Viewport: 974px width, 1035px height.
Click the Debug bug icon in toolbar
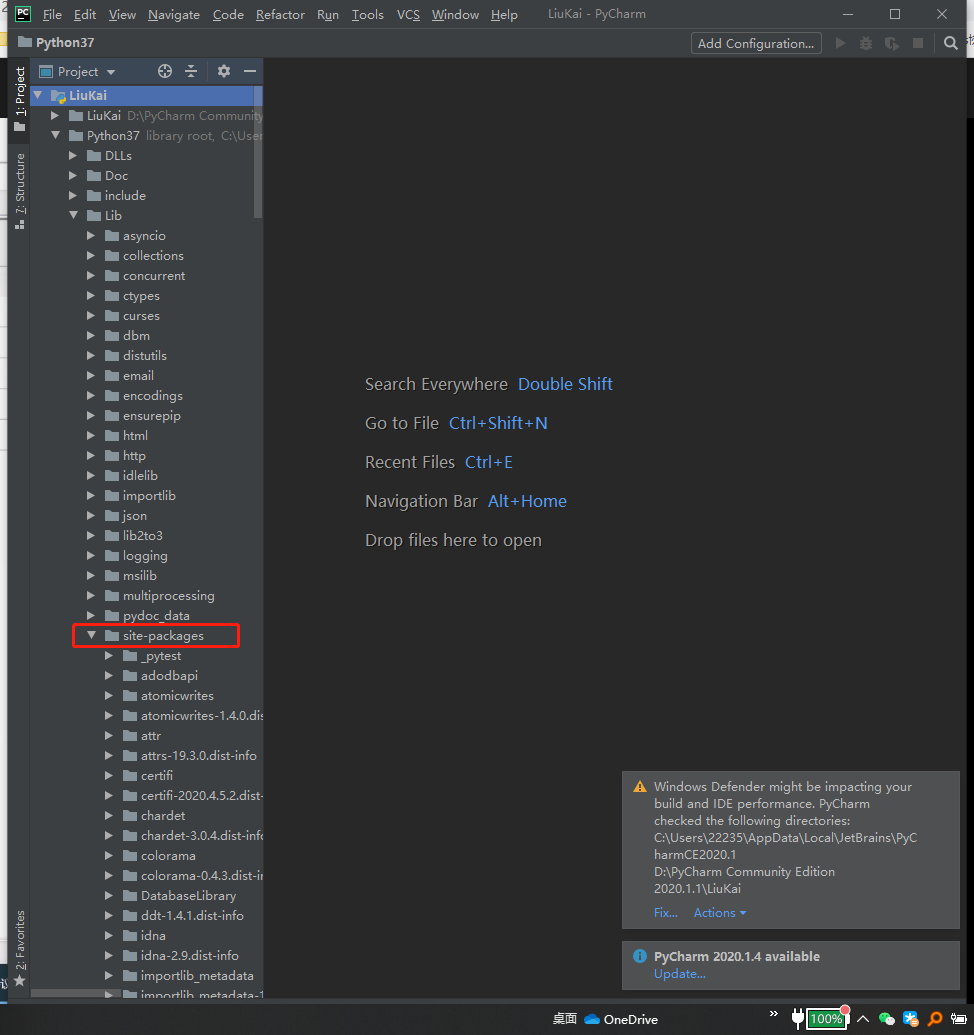pos(866,44)
